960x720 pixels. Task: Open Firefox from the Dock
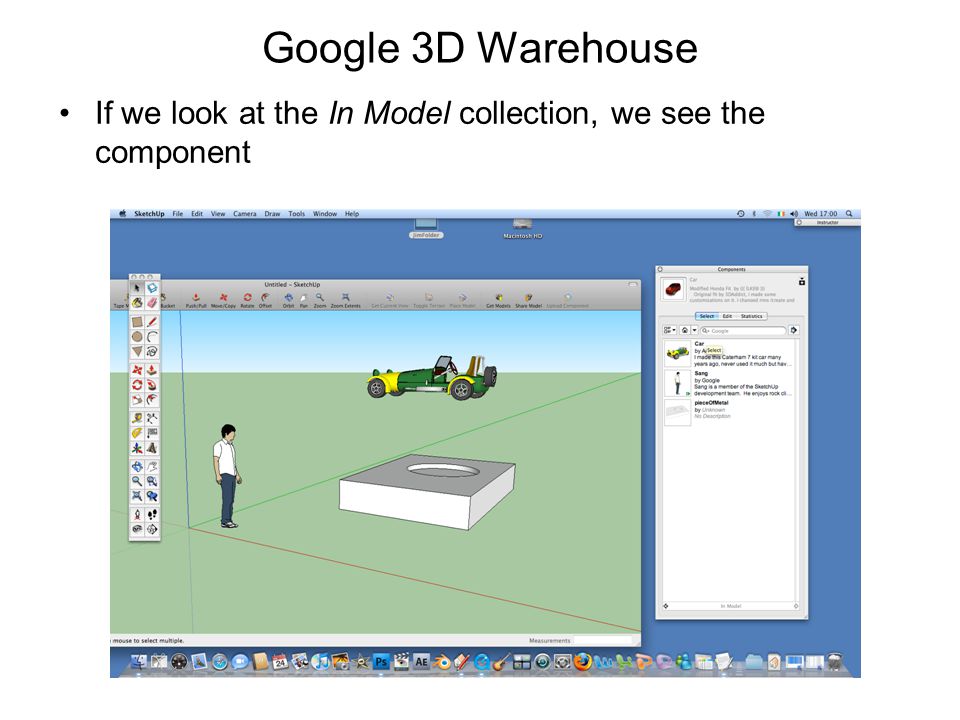[582, 662]
